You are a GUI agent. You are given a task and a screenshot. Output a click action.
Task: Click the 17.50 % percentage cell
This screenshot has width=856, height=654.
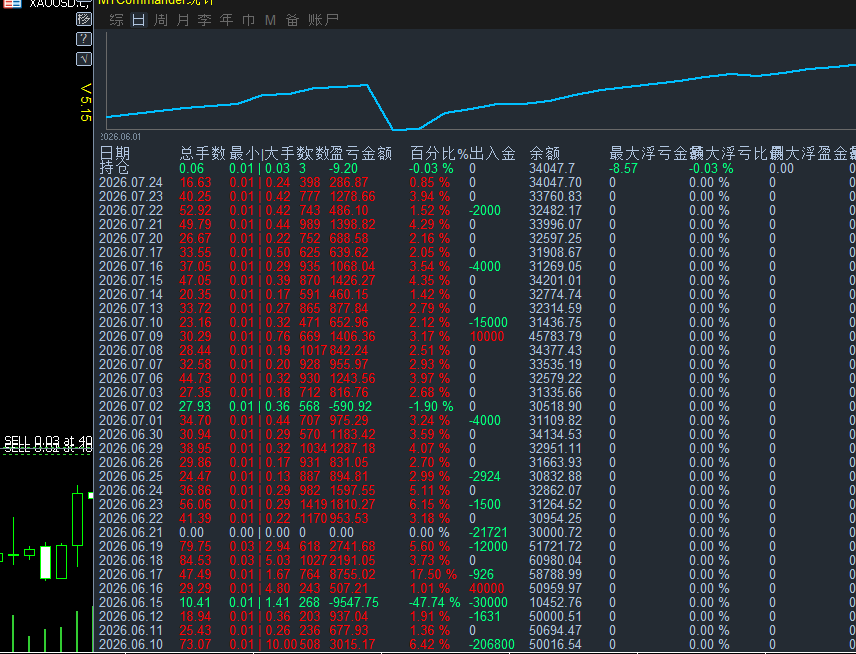pyautogui.click(x=433, y=575)
